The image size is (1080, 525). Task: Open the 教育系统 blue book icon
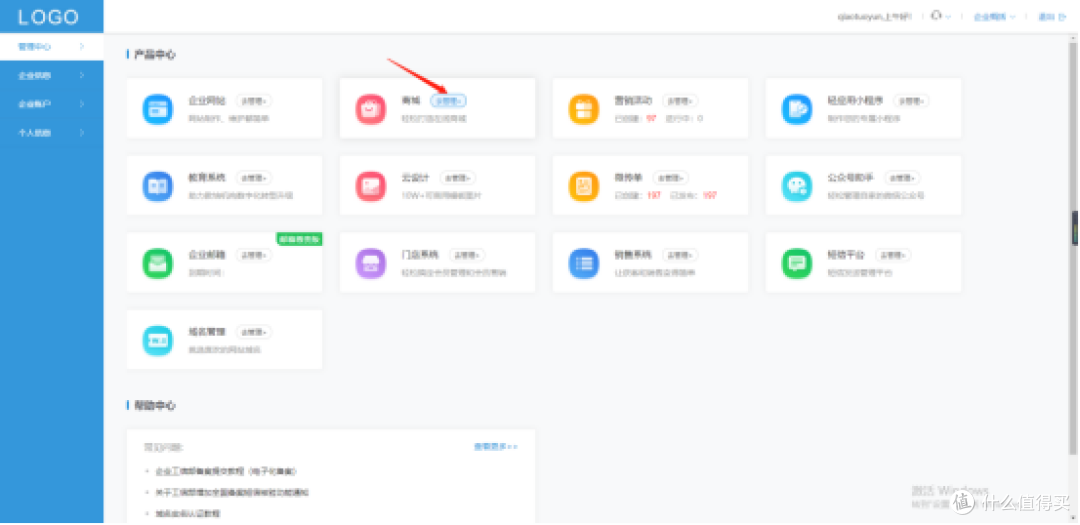pyautogui.click(x=158, y=186)
